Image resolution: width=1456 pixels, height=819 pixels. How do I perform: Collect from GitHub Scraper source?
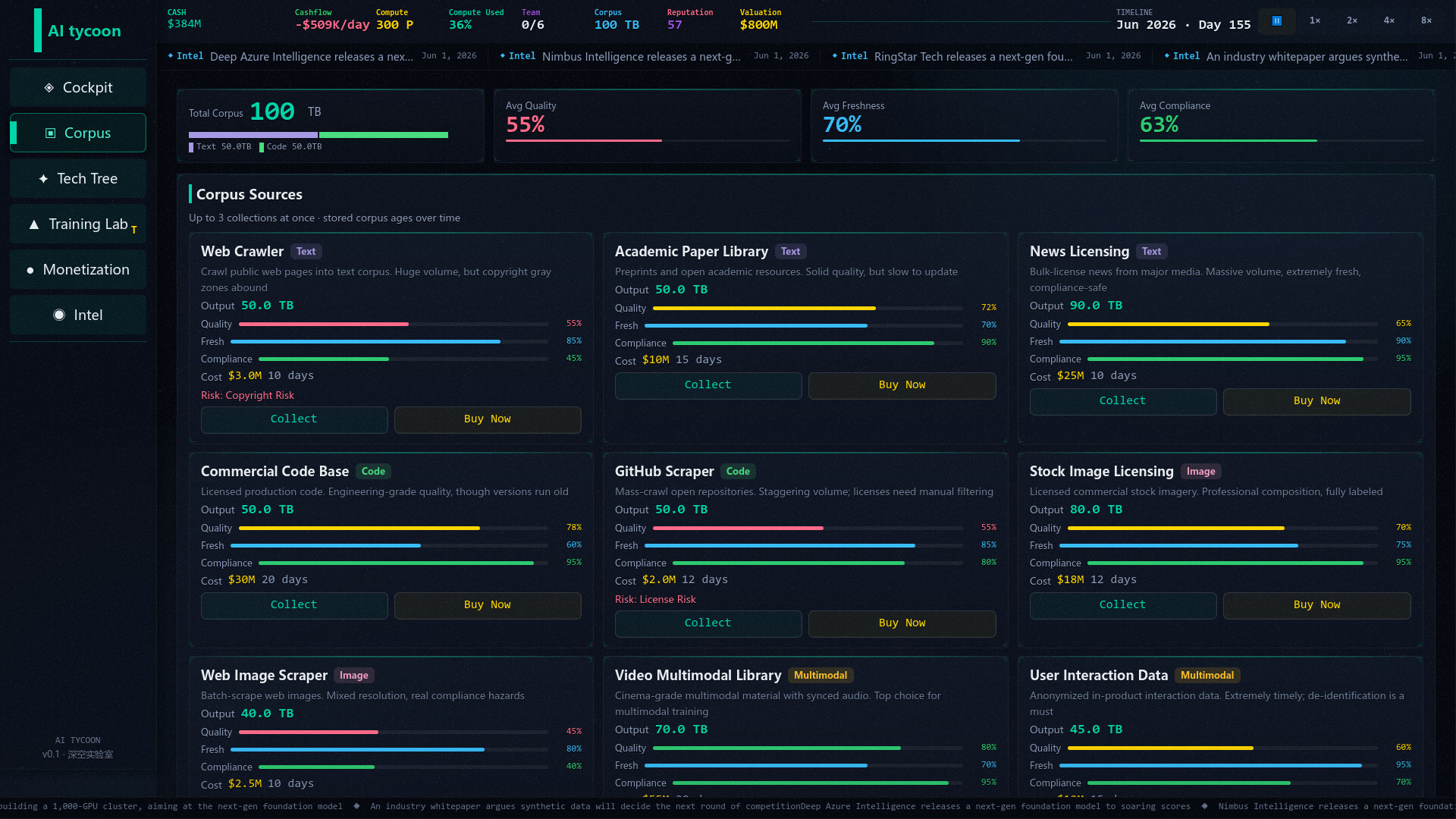(x=708, y=623)
